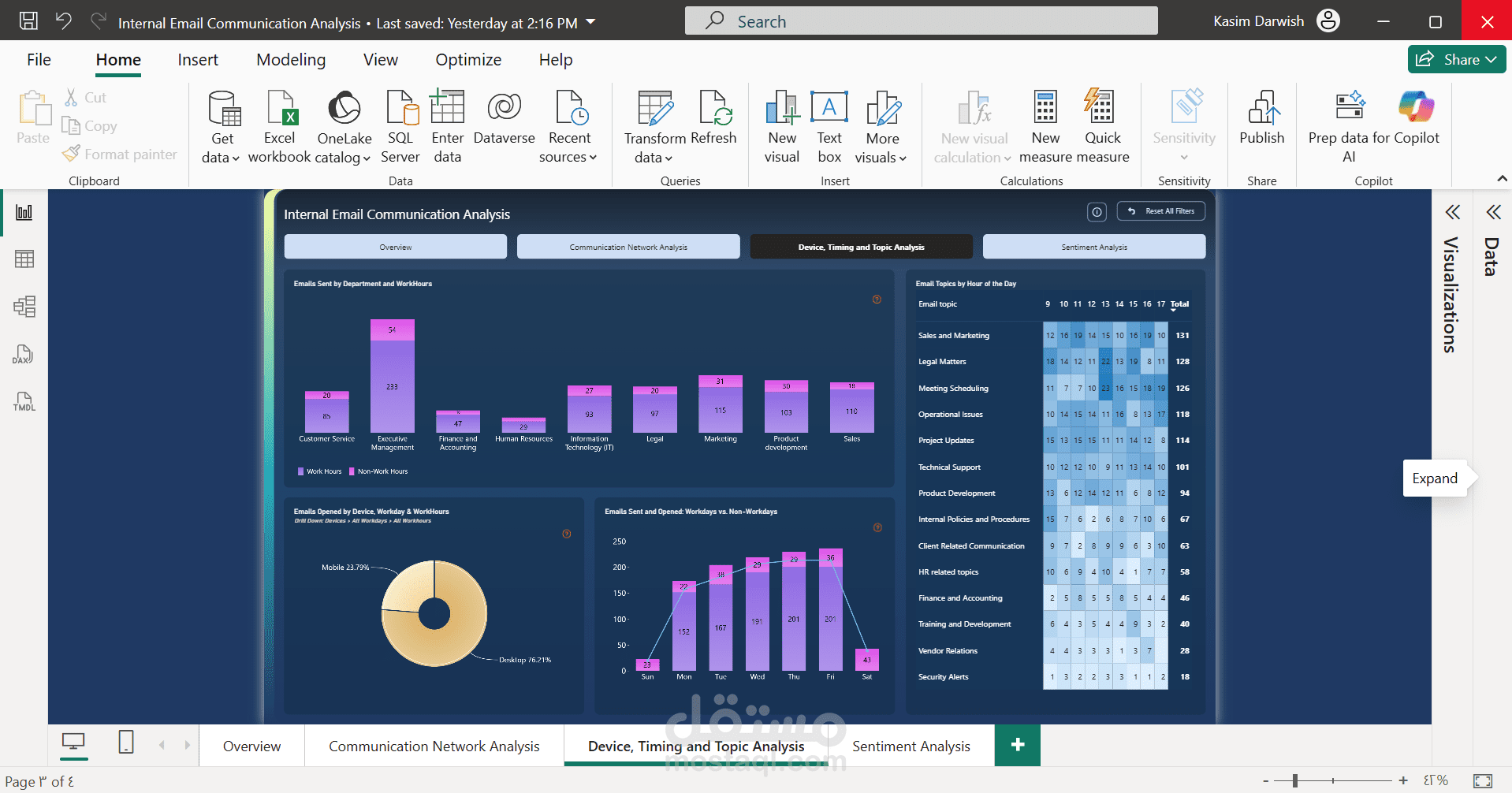The height and width of the screenshot is (793, 1512).
Task: Connect to SQL Server
Action: pos(400,127)
